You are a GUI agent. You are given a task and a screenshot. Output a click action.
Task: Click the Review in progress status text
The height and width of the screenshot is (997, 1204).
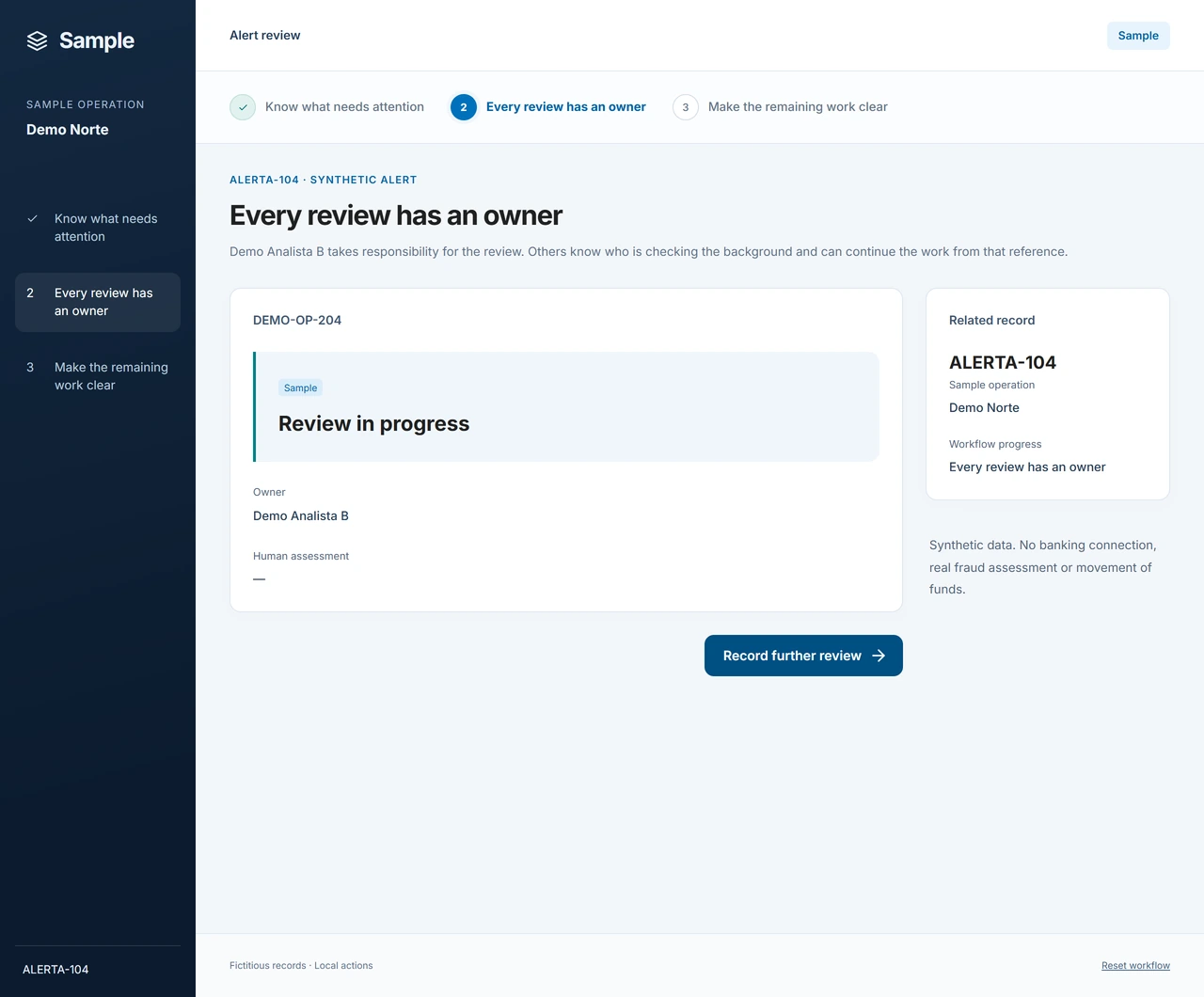pos(373,423)
